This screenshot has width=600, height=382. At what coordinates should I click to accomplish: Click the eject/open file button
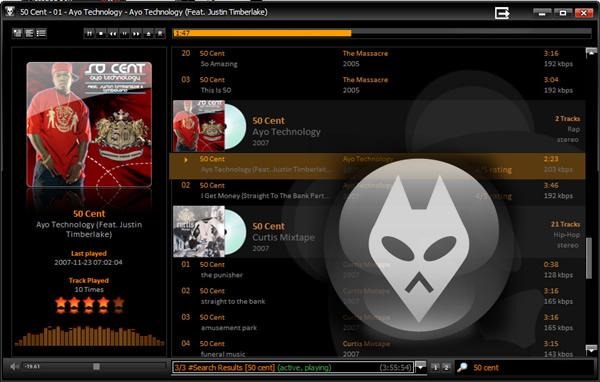pos(148,34)
